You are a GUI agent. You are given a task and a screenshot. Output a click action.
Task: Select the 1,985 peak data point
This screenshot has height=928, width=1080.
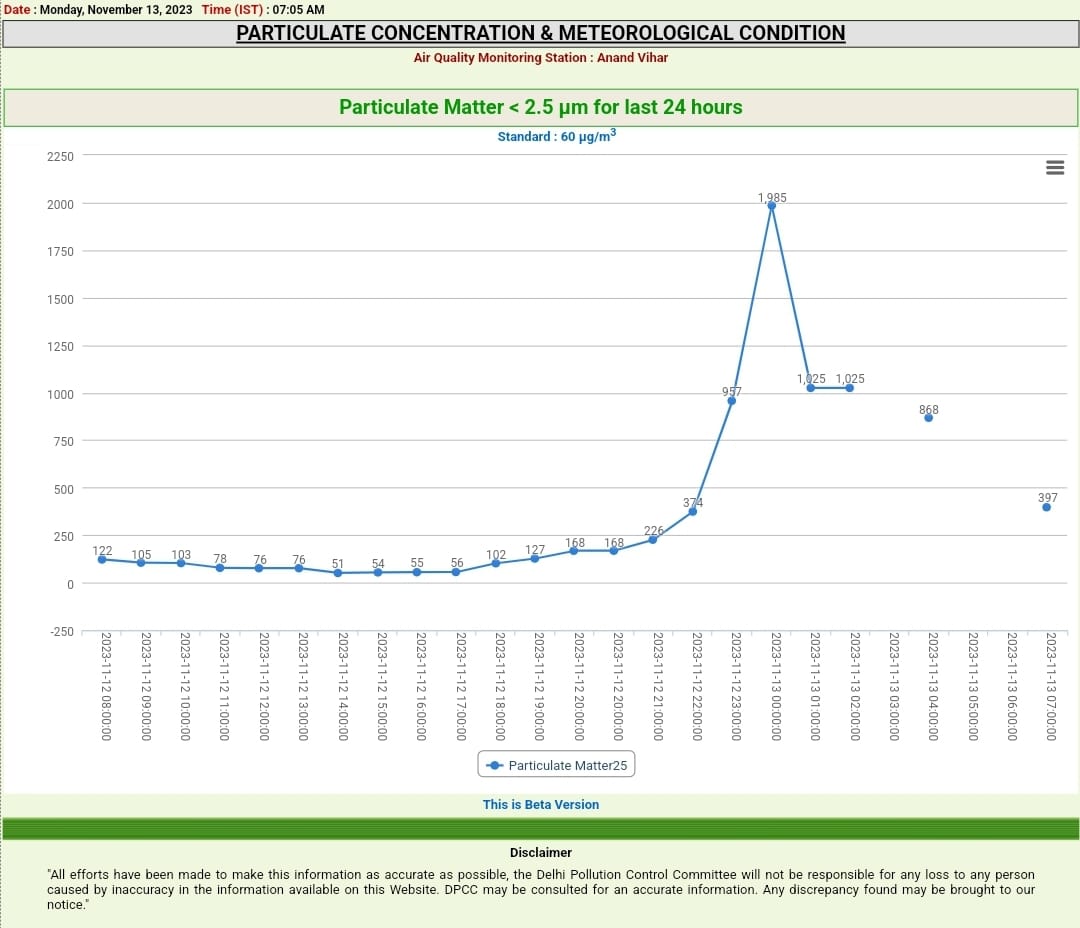coord(771,206)
